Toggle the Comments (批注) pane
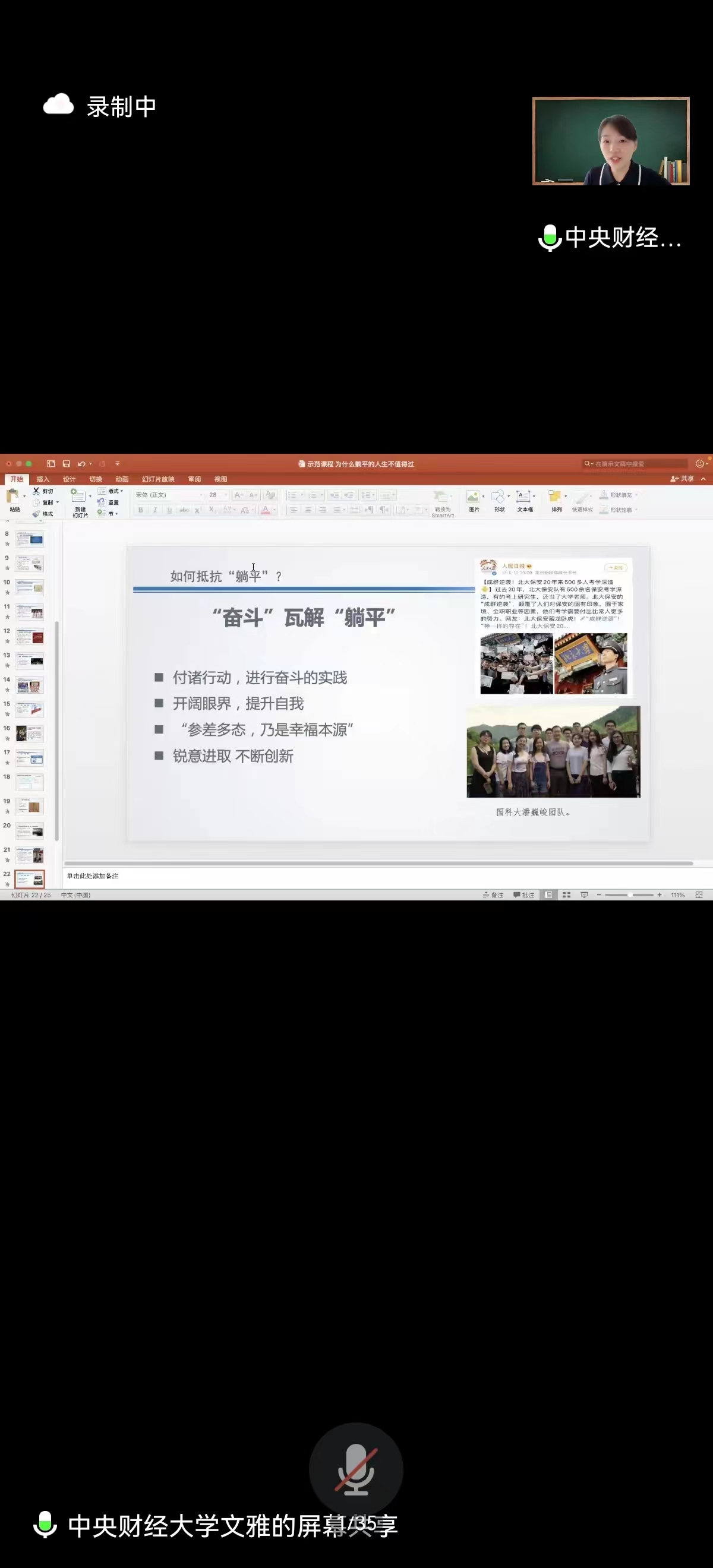713x1568 pixels. (523, 895)
